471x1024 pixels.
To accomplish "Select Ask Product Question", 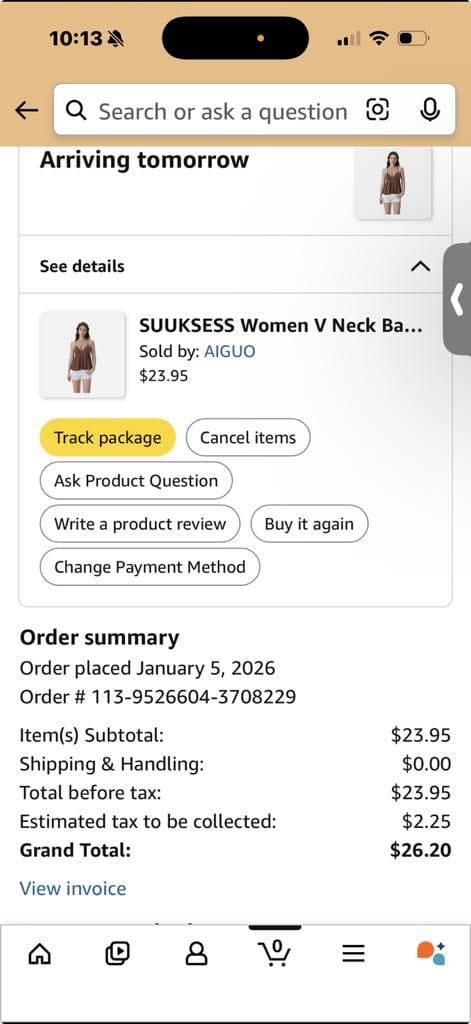I will [136, 481].
